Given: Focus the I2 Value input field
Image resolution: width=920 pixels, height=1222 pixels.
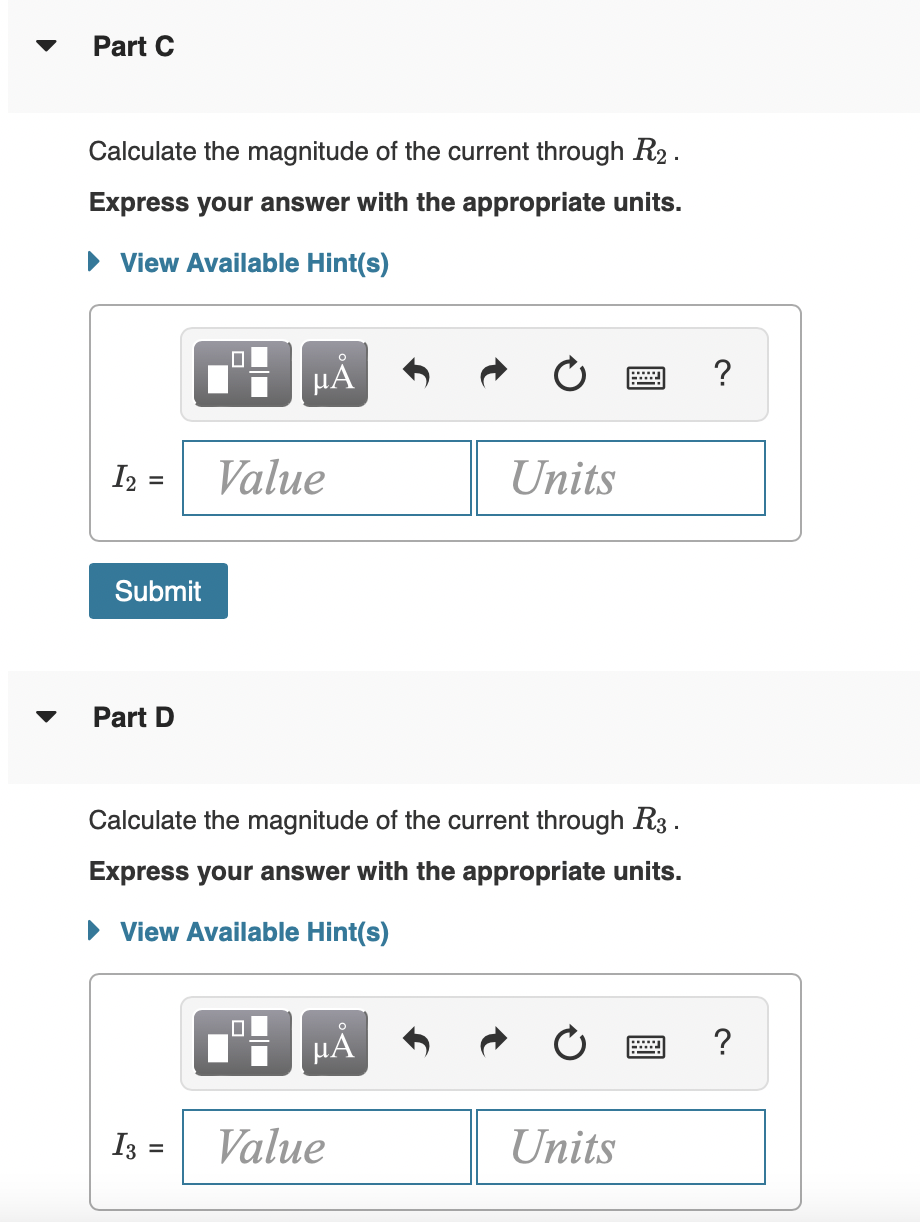Looking at the screenshot, I should [327, 478].
